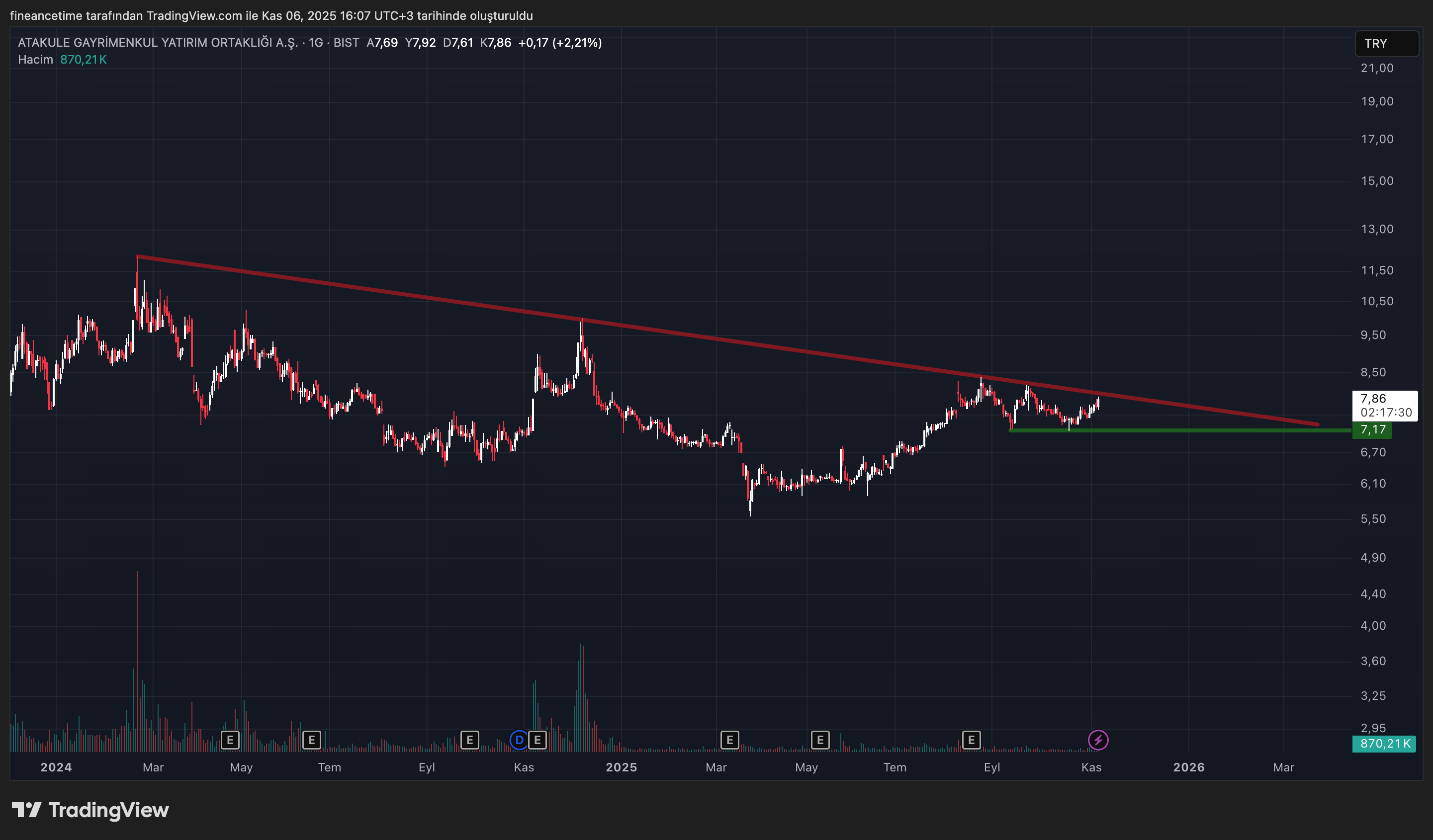1433x840 pixels.
Task: Click the 7,17 green price label
Action: tap(1372, 429)
